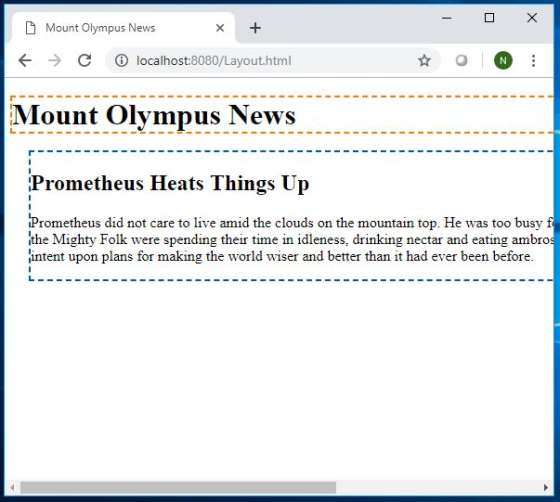This screenshot has width=560, height=502.
Task: Click the Prometheus Heats Things Up heading
Action: click(170, 183)
